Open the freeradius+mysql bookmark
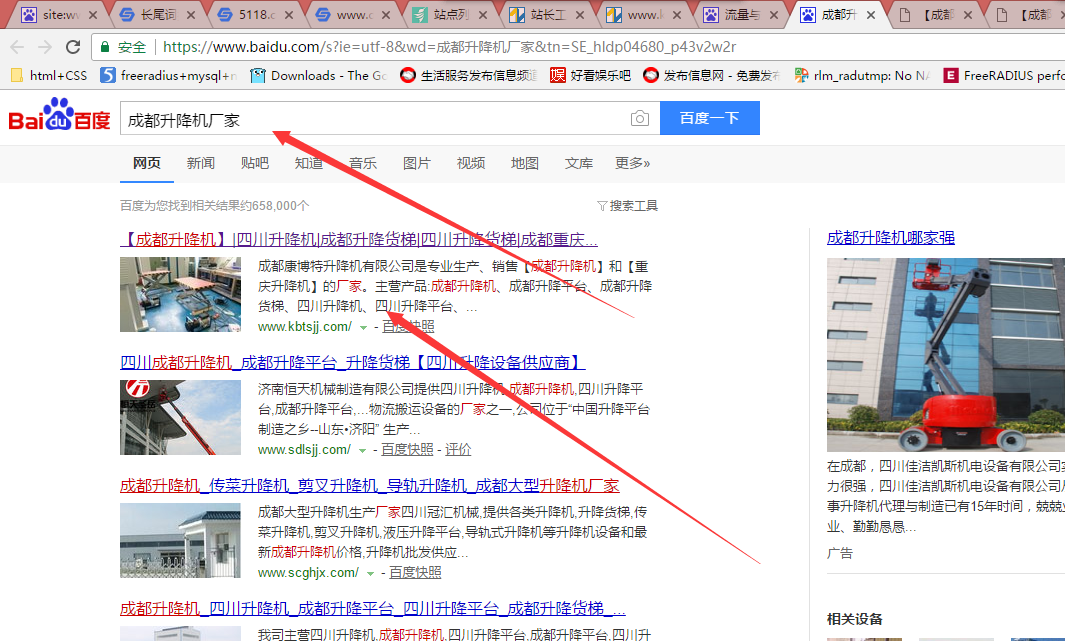1065x641 pixels. pyautogui.click(x=168, y=75)
